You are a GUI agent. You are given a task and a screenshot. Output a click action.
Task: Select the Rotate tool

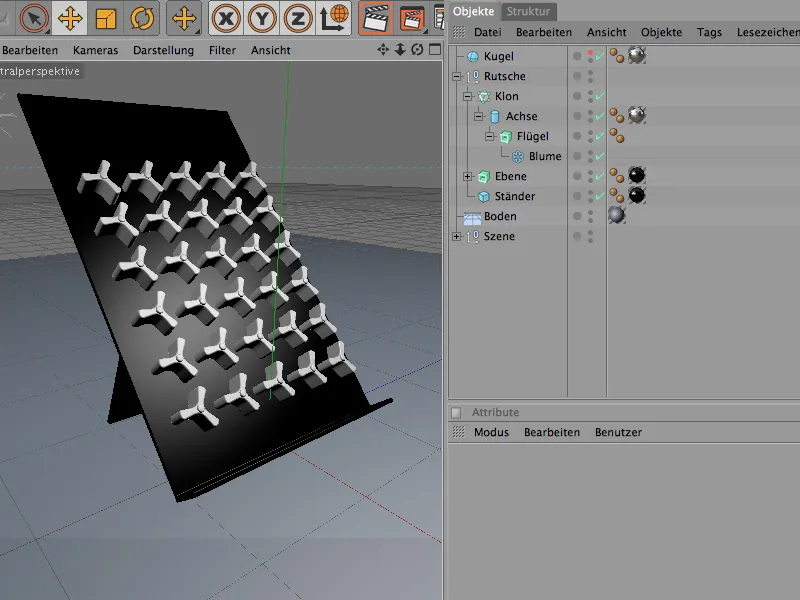(139, 18)
